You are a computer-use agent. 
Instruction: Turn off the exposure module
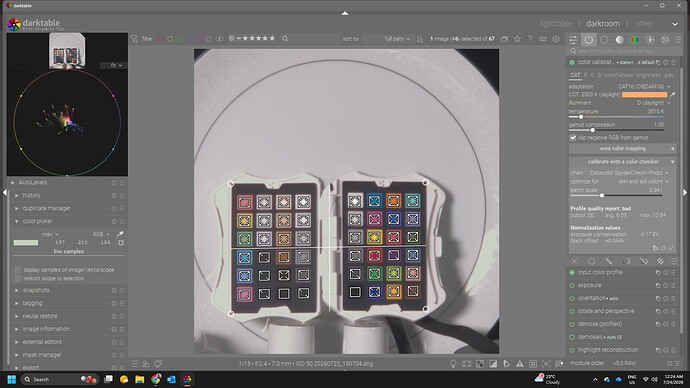572,286
